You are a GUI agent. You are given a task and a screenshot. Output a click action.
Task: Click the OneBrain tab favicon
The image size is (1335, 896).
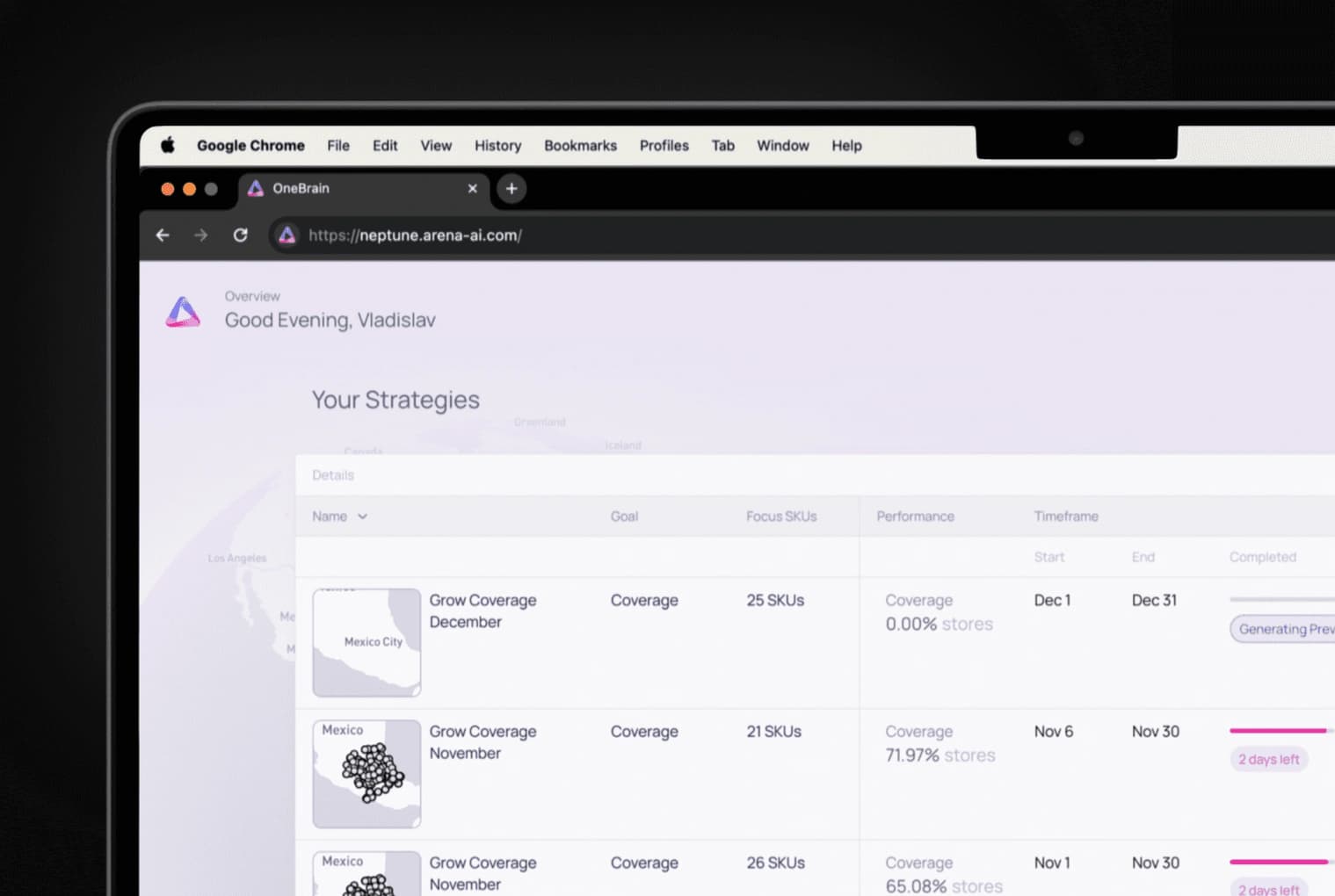256,189
